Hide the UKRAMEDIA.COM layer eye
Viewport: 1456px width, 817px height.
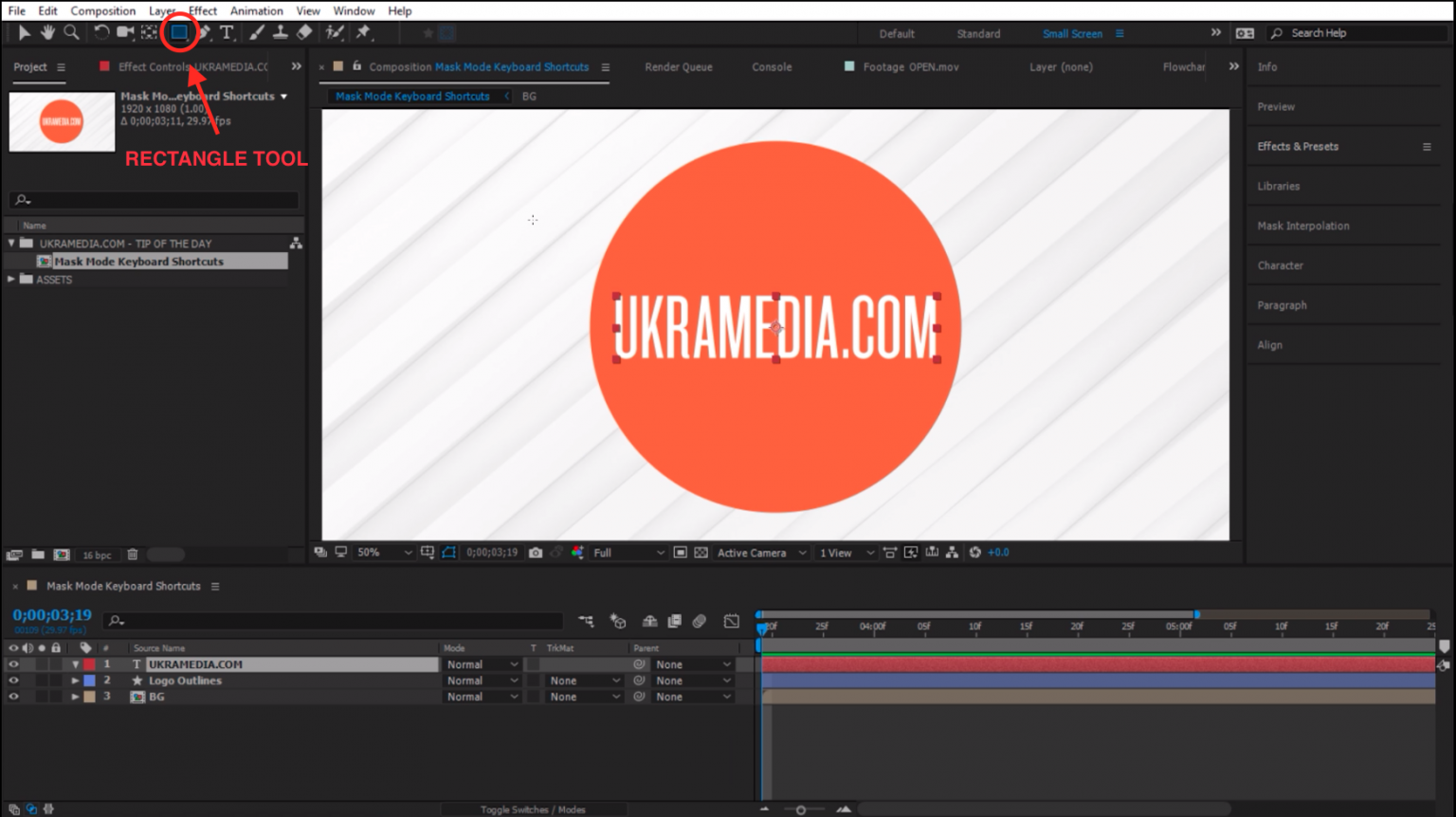(x=13, y=664)
